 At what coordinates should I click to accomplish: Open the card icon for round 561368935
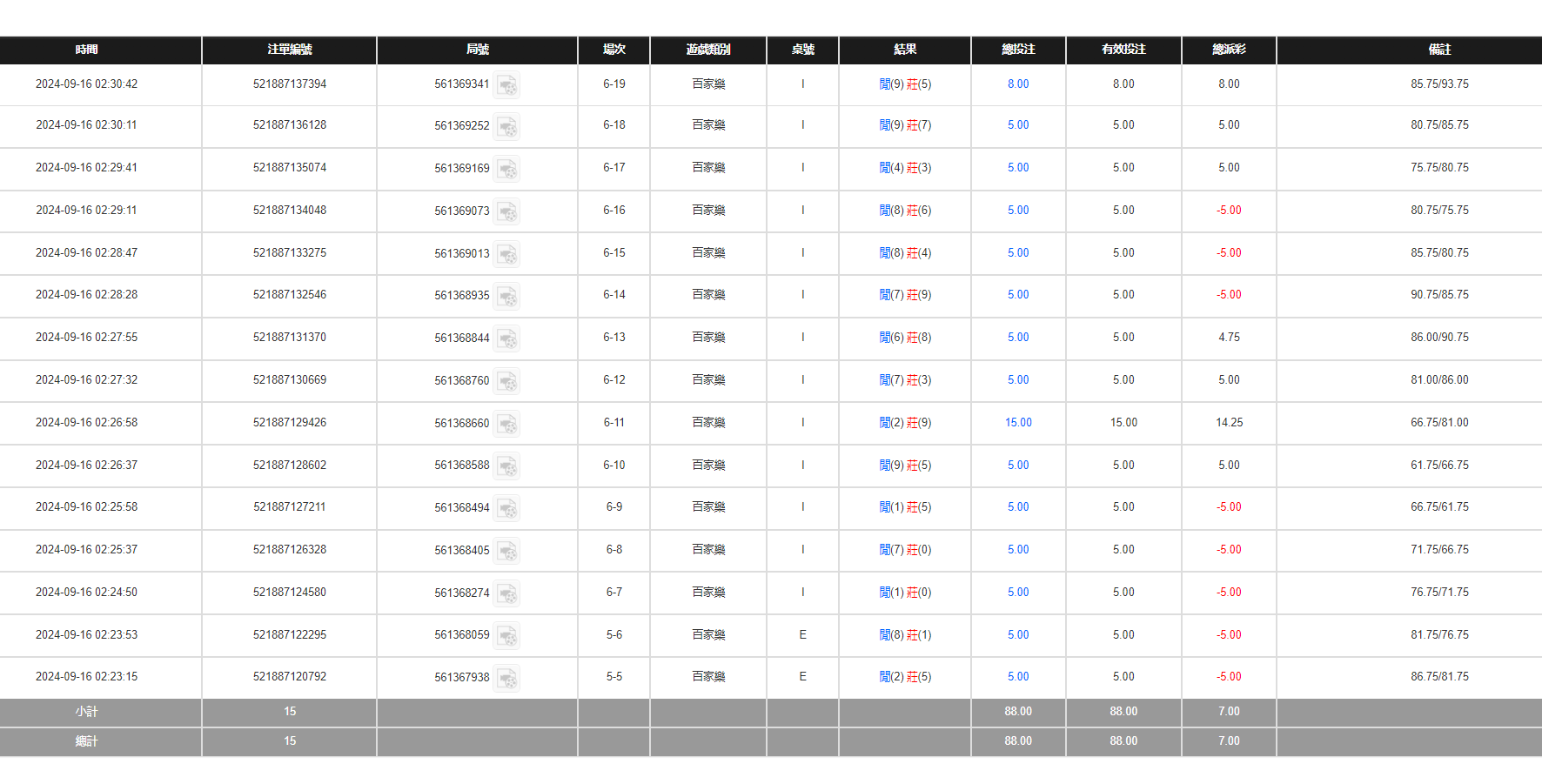coord(506,296)
